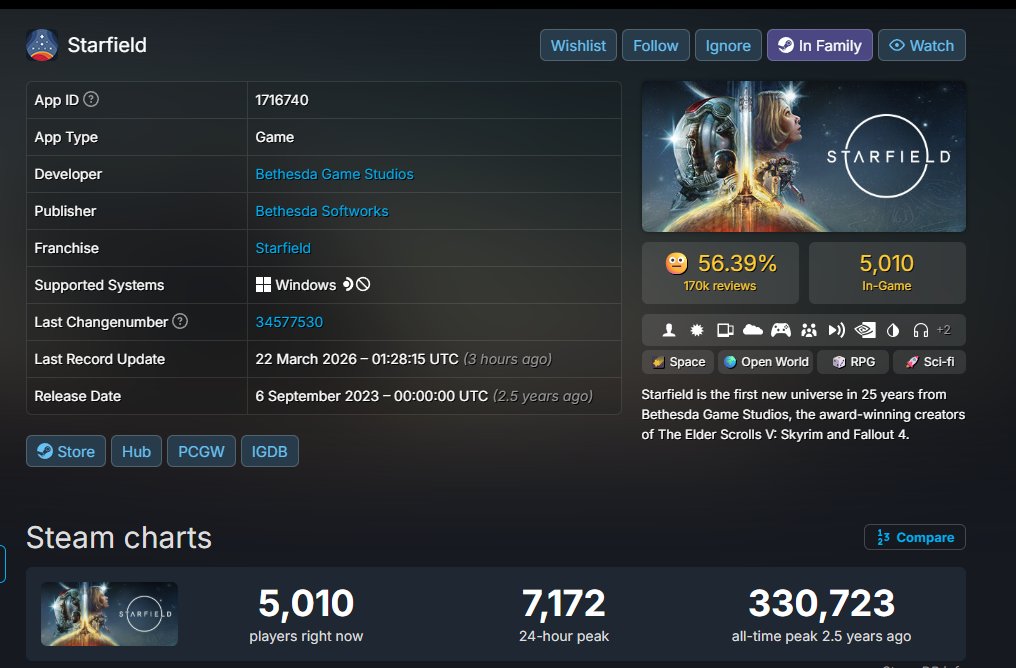Click the App Type value Game
Image resolution: width=1016 pixels, height=668 pixels.
coord(275,137)
